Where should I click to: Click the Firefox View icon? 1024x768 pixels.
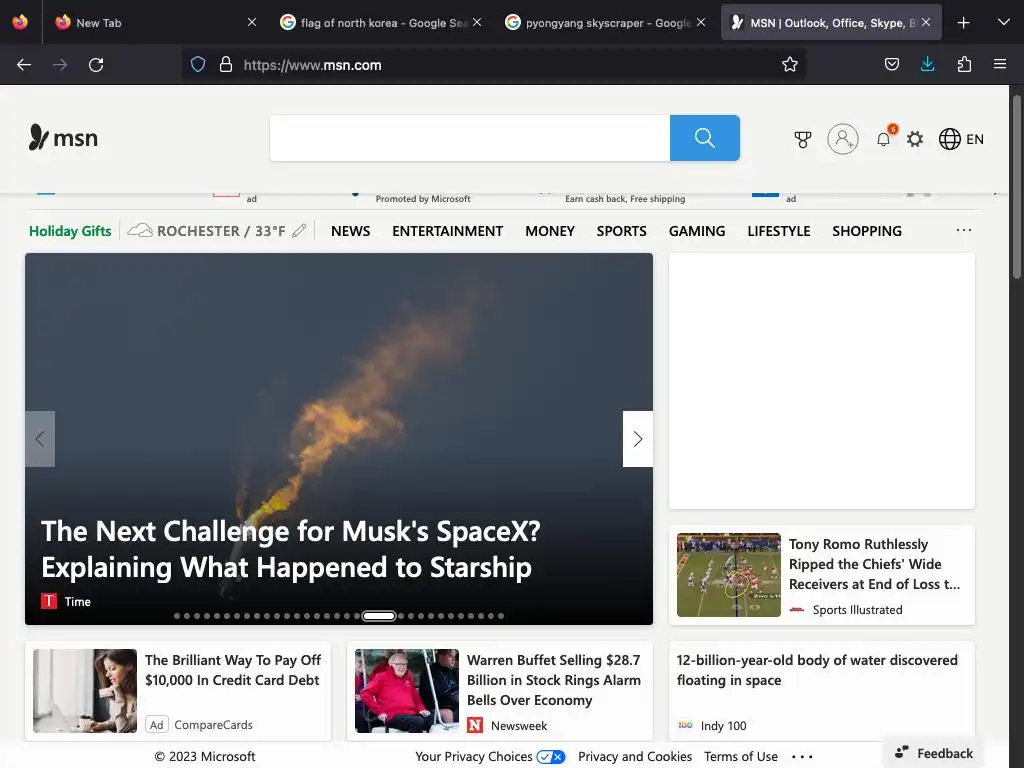(20, 22)
